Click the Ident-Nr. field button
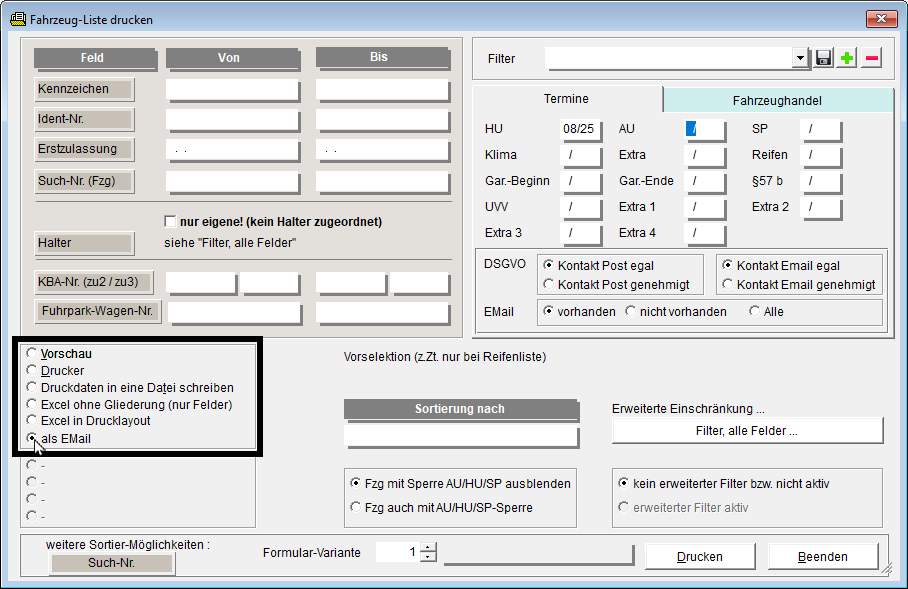 click(84, 119)
